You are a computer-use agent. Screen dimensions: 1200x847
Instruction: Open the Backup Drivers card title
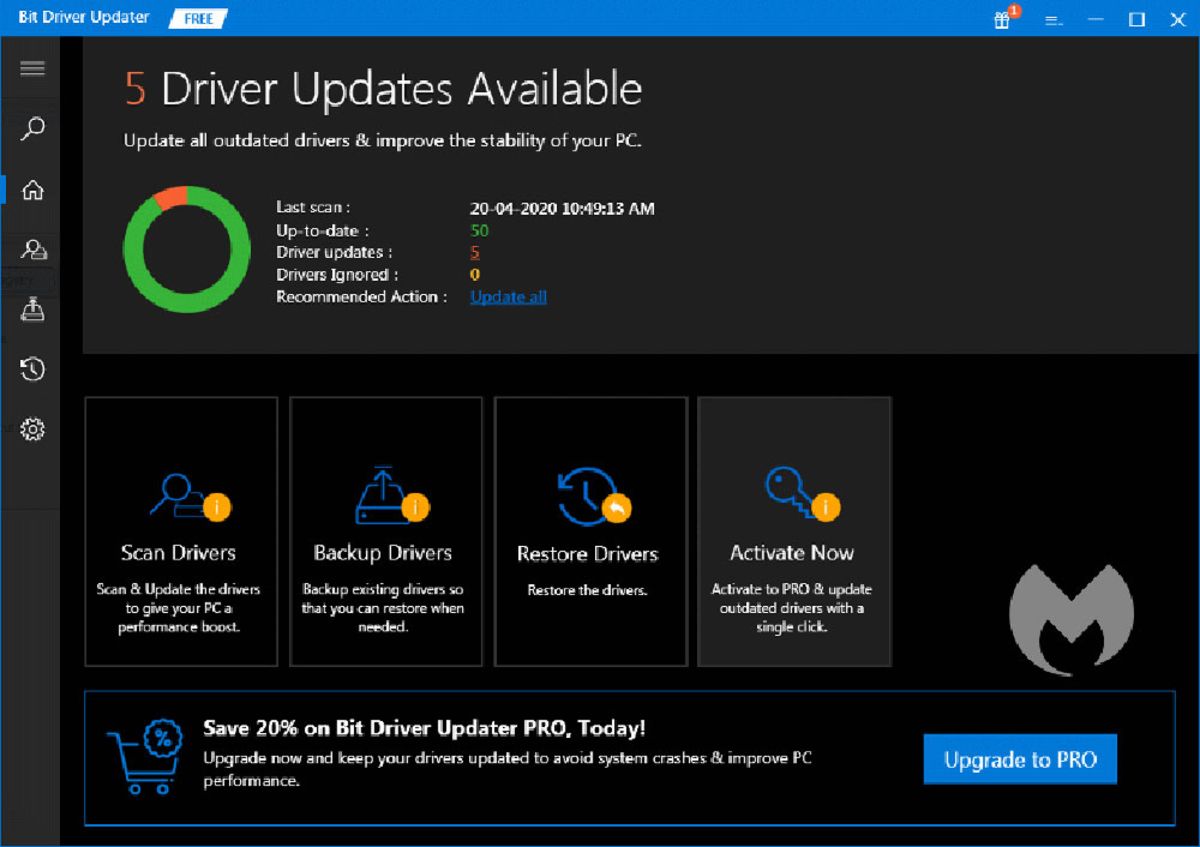(383, 553)
